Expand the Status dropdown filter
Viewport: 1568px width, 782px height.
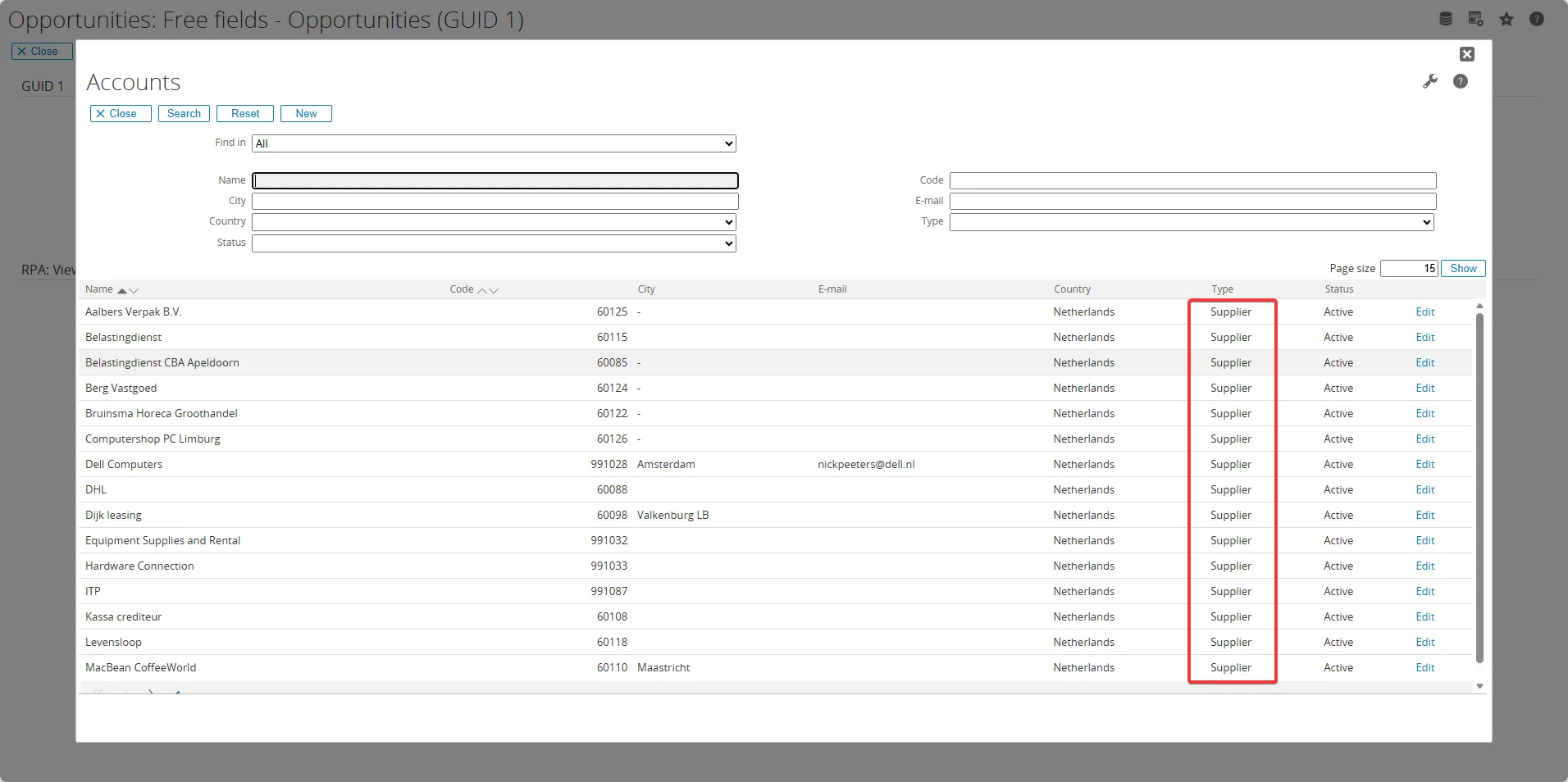click(x=494, y=243)
